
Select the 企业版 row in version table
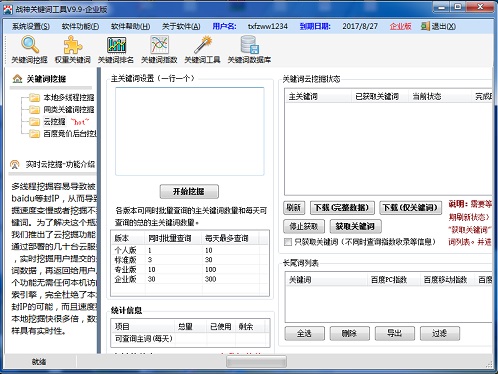(x=190, y=279)
